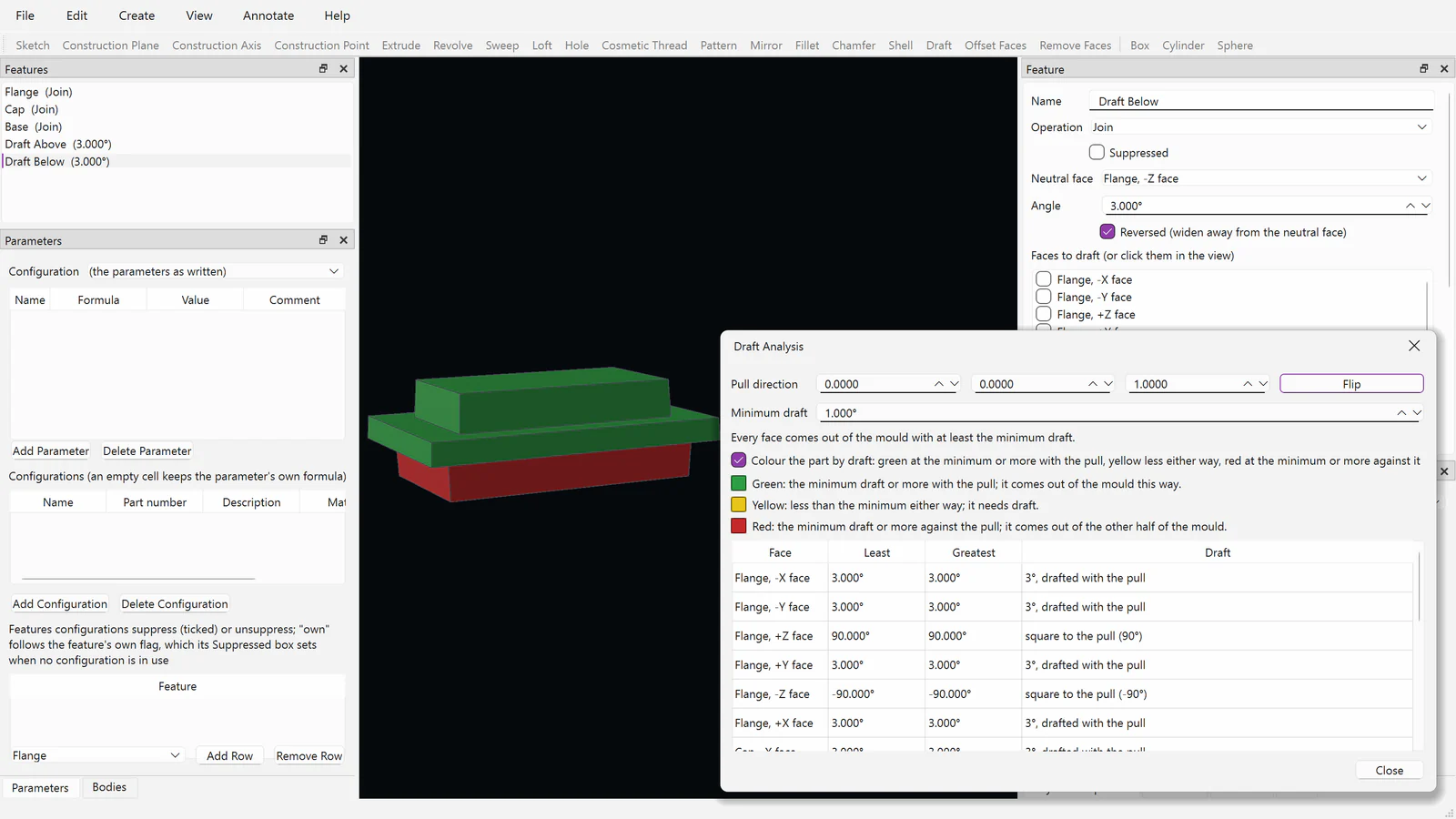Toggle the Suppressed checkbox
The image size is (1456, 819).
click(1097, 153)
